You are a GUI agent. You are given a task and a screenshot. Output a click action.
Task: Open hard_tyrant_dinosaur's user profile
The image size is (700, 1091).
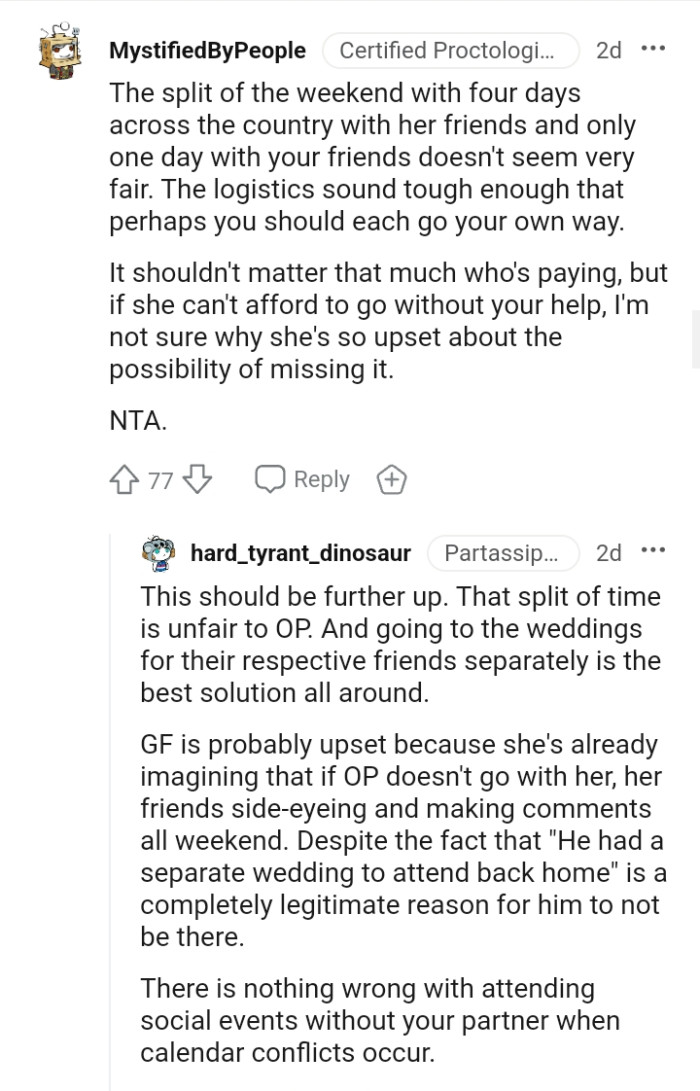point(300,552)
